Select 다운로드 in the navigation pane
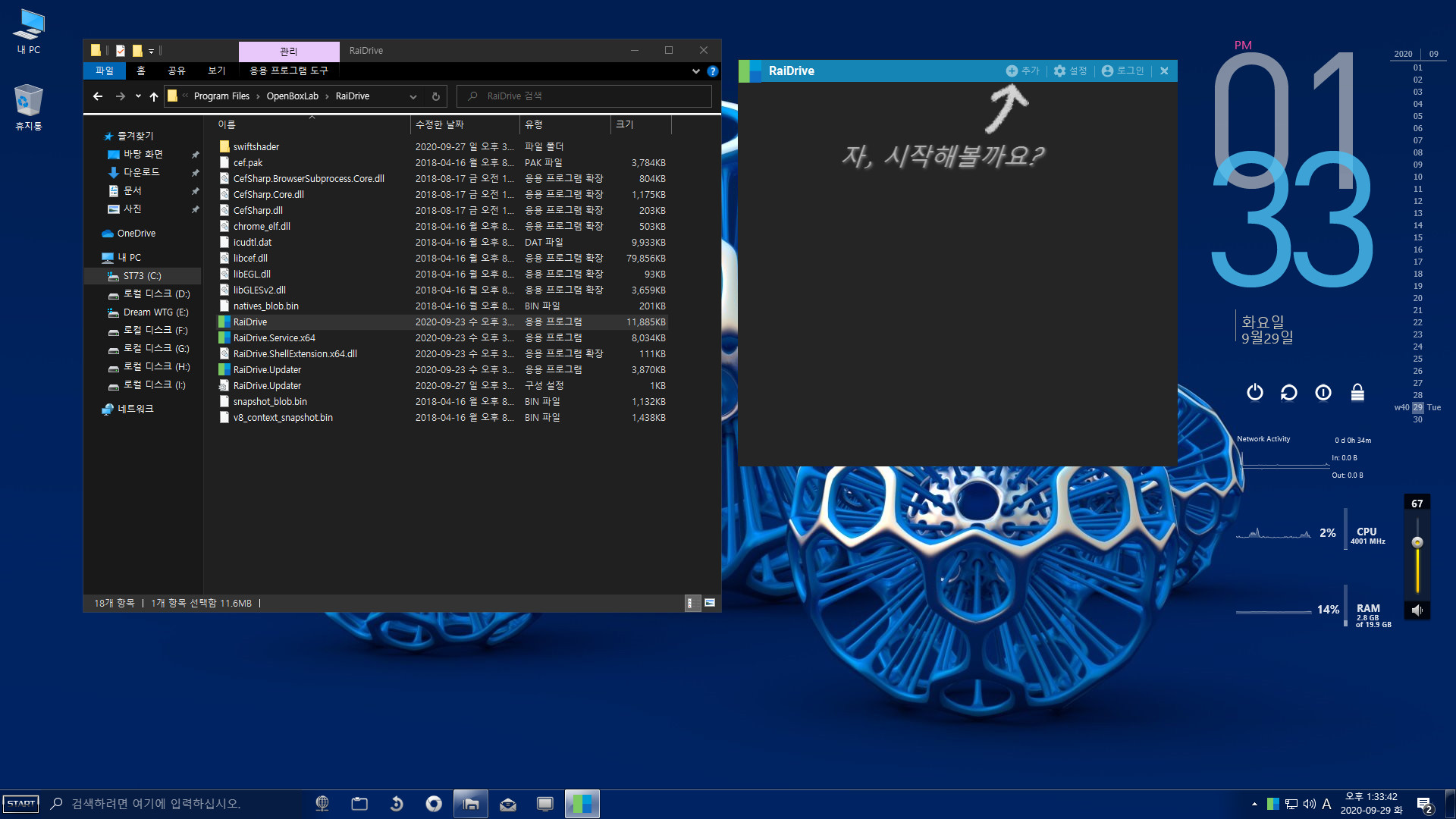Screen dimensions: 1456x819 141,172
